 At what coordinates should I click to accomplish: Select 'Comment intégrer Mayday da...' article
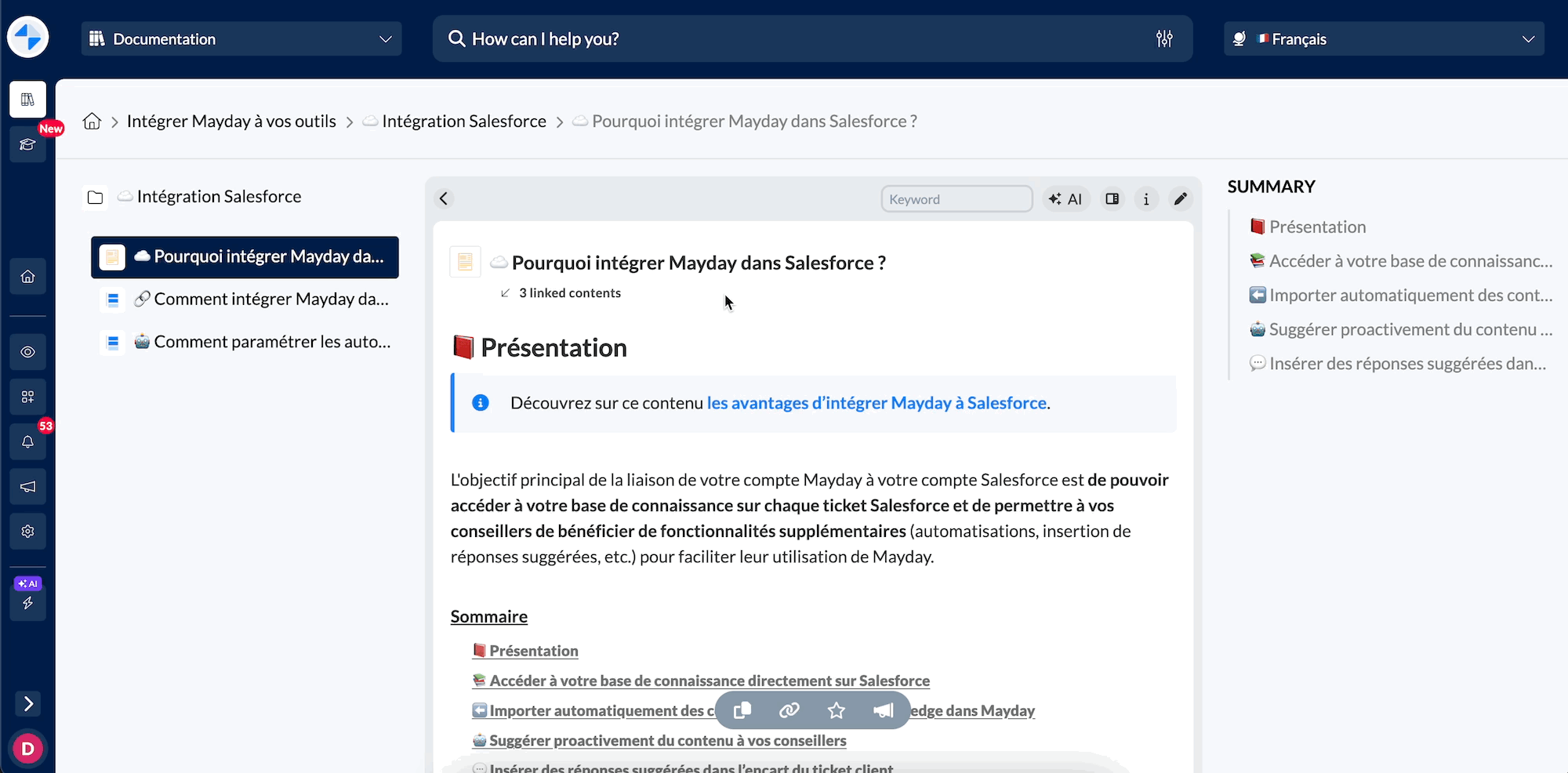point(270,299)
